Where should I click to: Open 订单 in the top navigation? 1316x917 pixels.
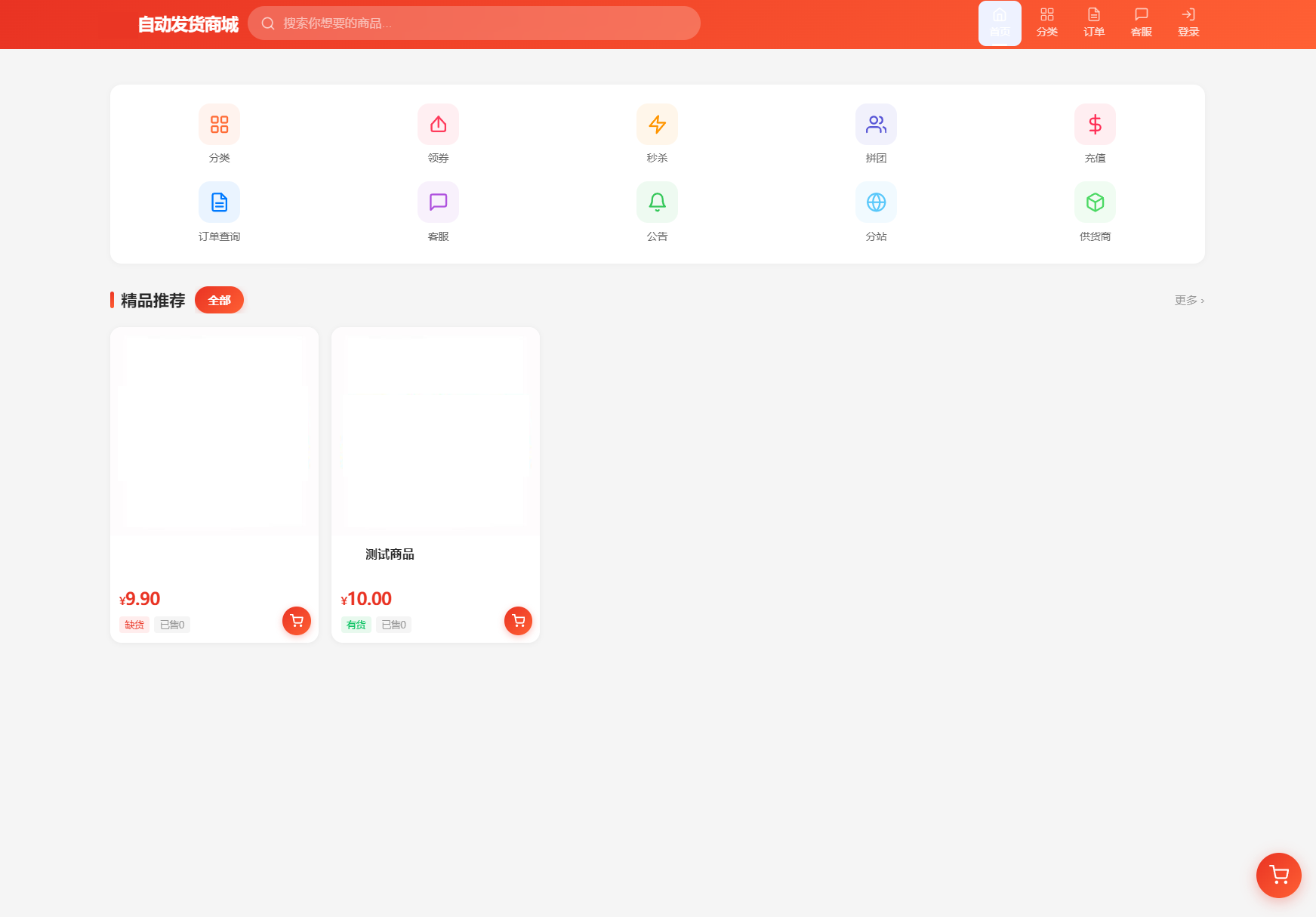1094,23
